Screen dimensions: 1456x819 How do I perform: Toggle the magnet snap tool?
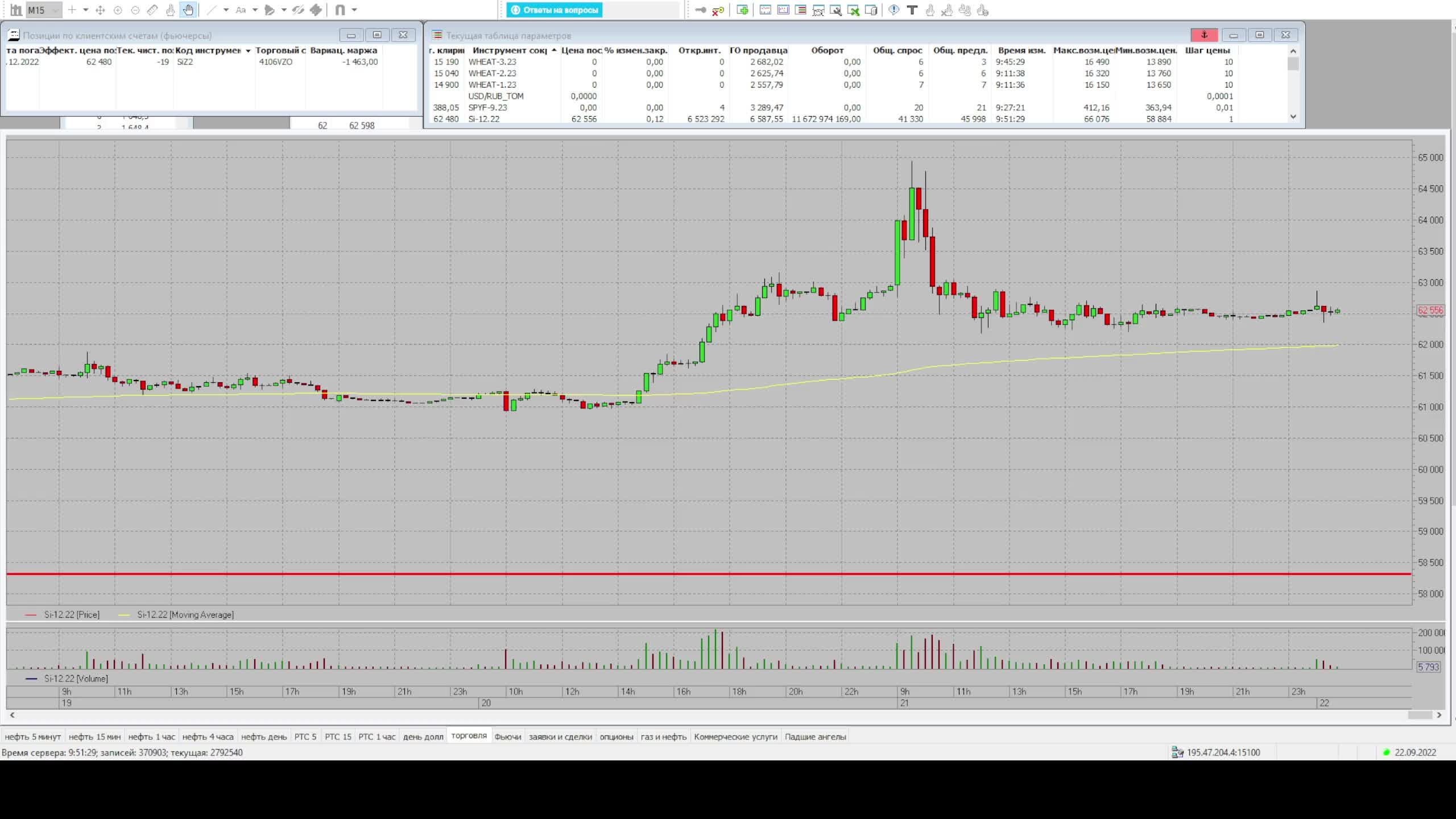click(x=340, y=10)
